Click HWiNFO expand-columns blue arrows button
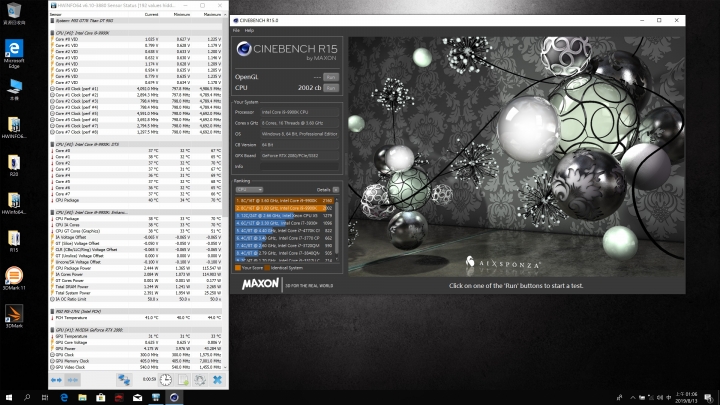The height and width of the screenshot is (405, 720). pos(56,380)
